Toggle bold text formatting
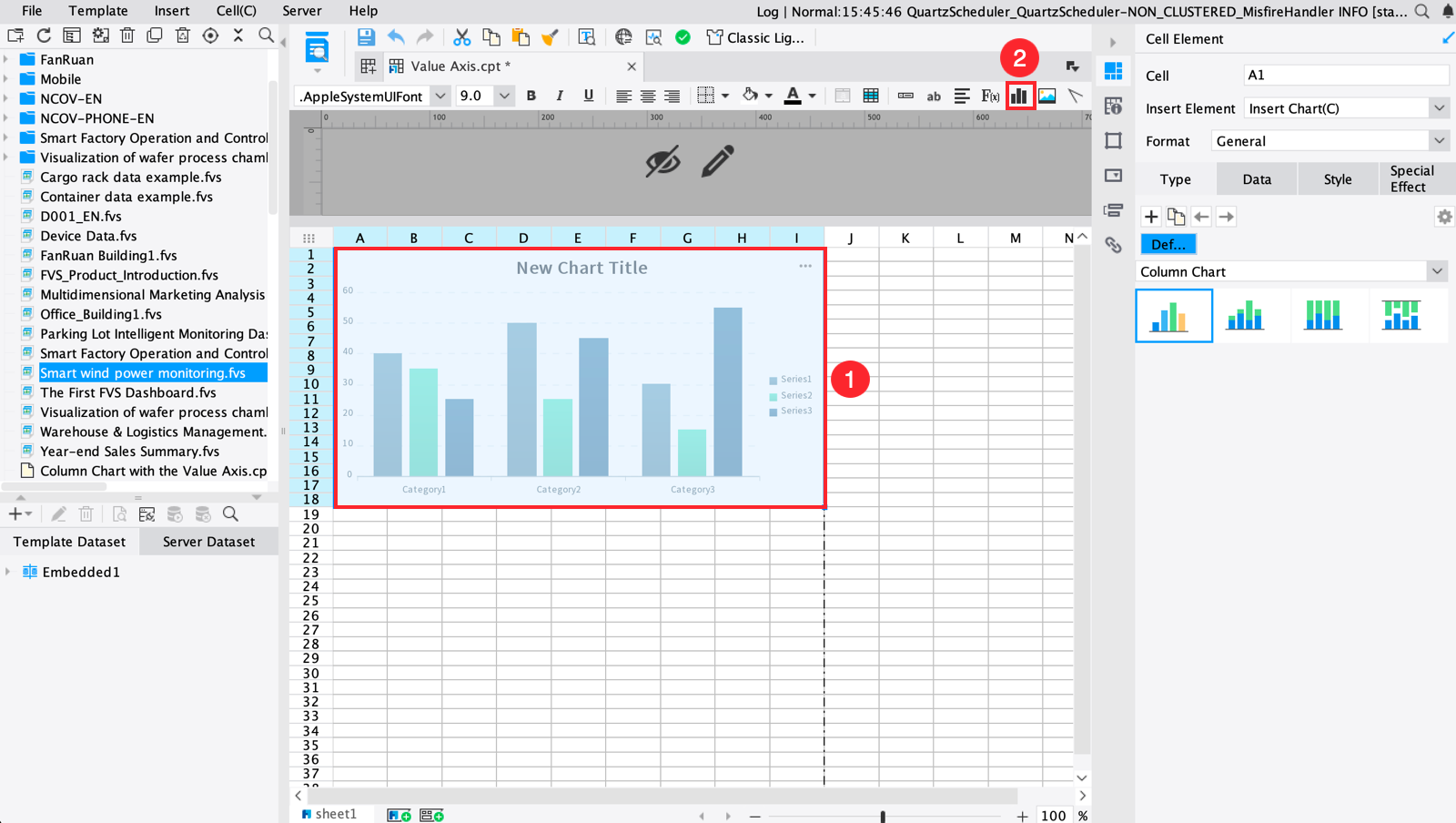 (x=531, y=96)
